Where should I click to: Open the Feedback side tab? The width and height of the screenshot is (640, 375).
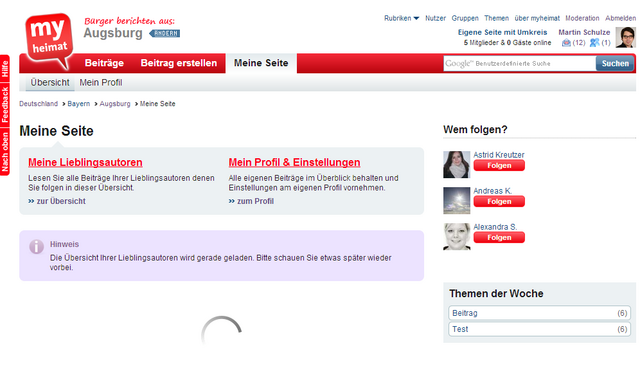5,104
